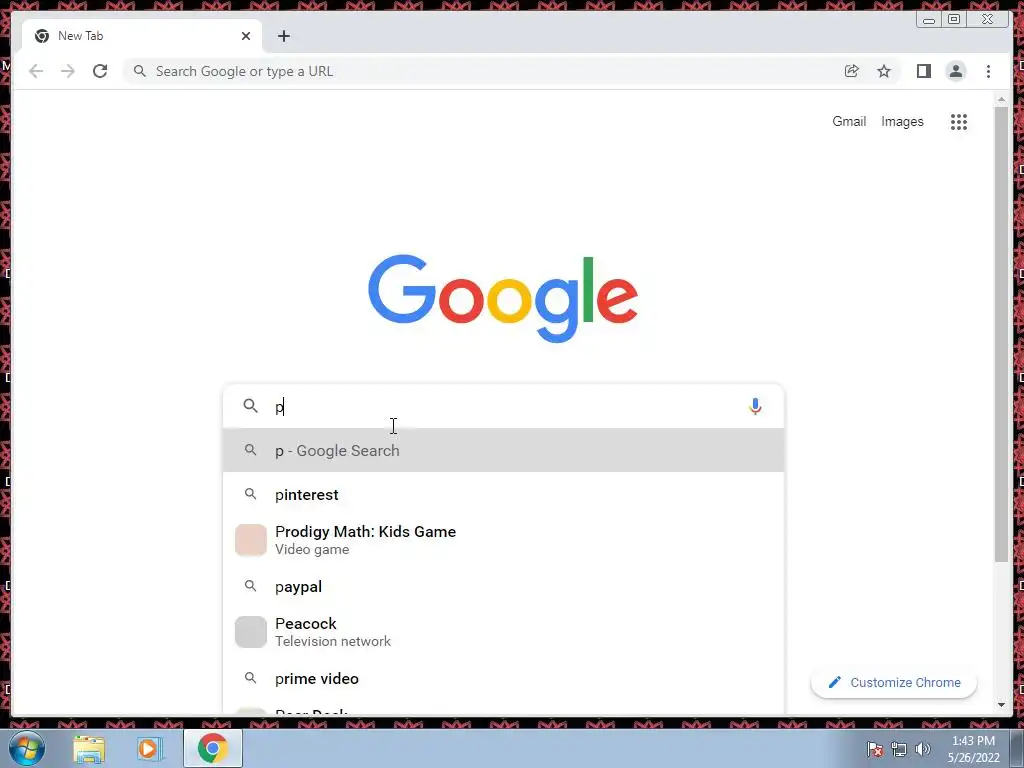The width and height of the screenshot is (1024, 768).
Task: Open the Images link
Action: (902, 121)
